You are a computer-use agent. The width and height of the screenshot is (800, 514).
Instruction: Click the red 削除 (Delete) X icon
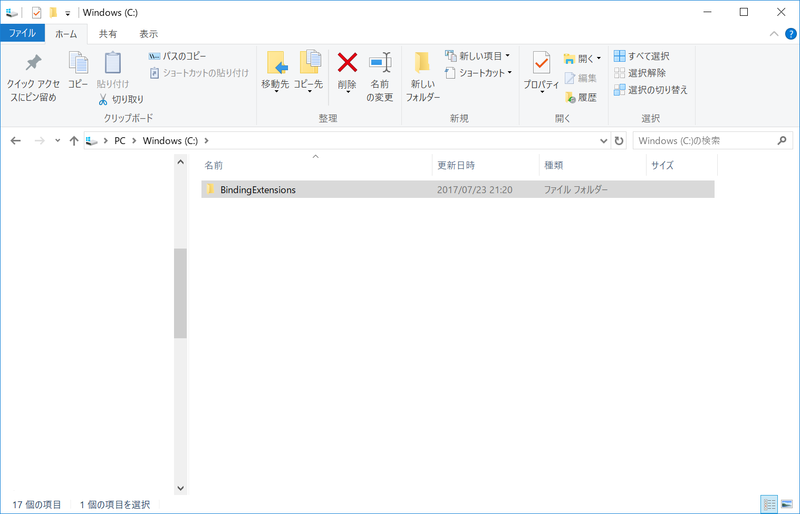point(347,63)
